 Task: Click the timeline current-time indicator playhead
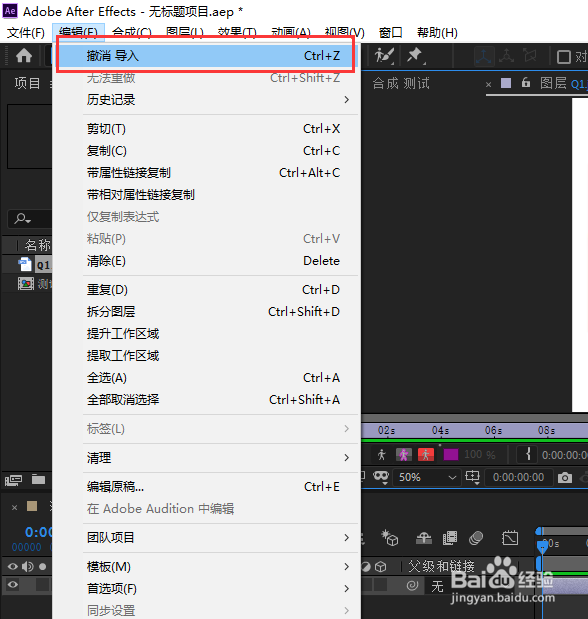pyautogui.click(x=542, y=546)
